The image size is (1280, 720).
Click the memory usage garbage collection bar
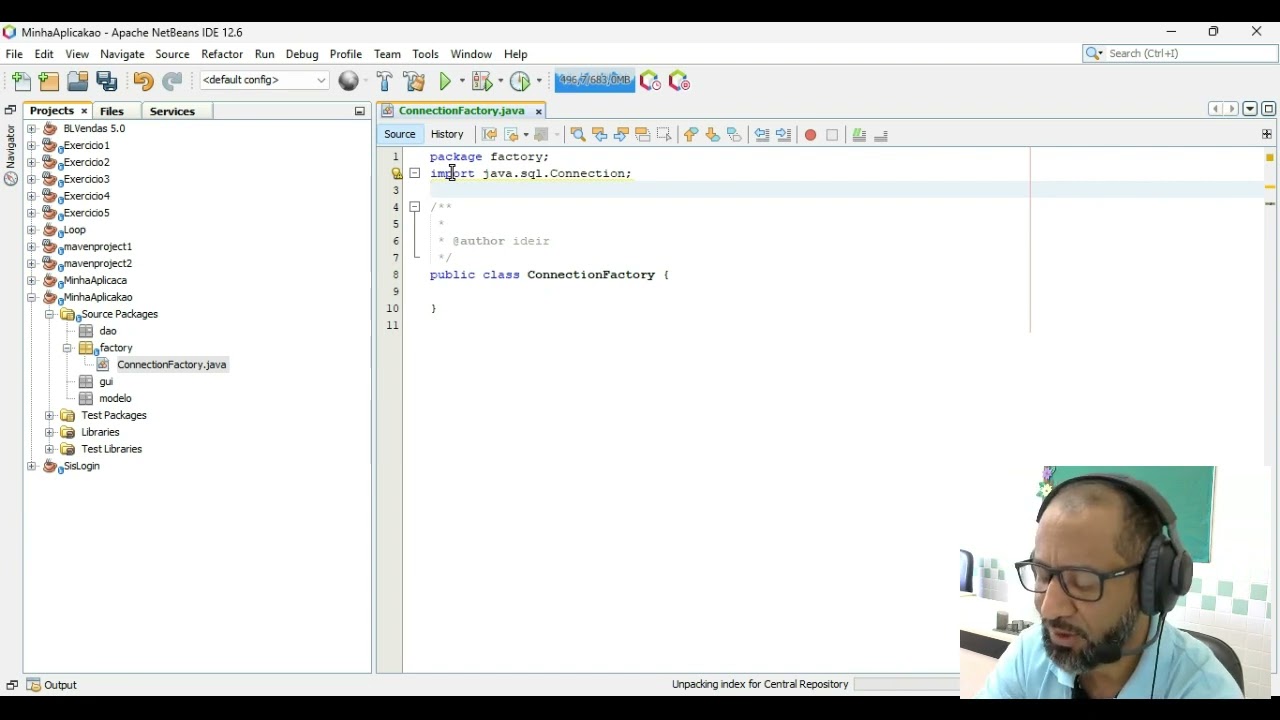click(x=594, y=80)
